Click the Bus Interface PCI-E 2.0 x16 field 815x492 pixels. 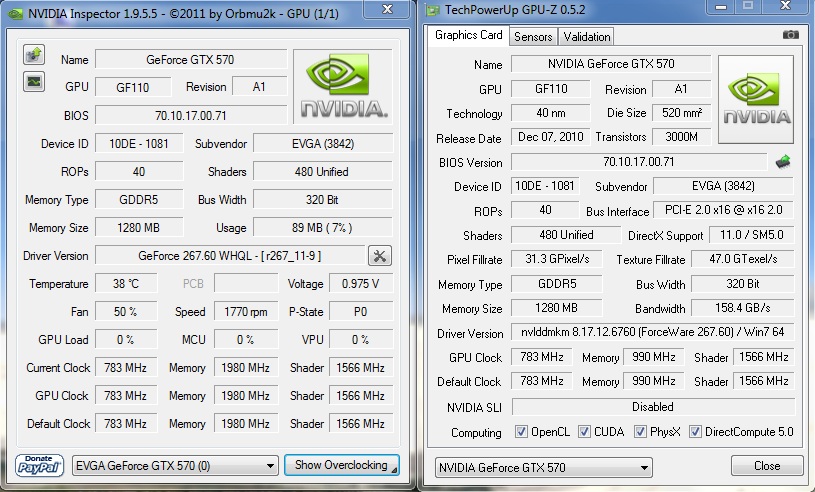click(x=724, y=210)
